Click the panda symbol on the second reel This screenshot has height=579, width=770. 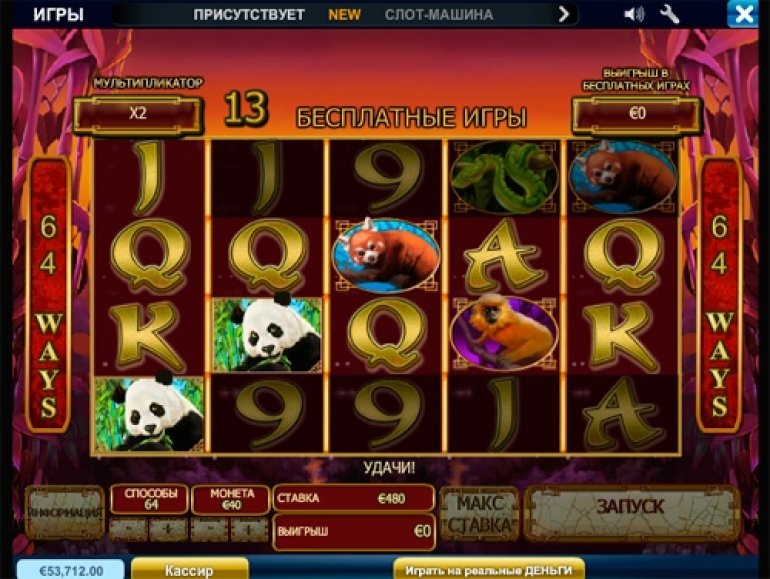[x=267, y=334]
